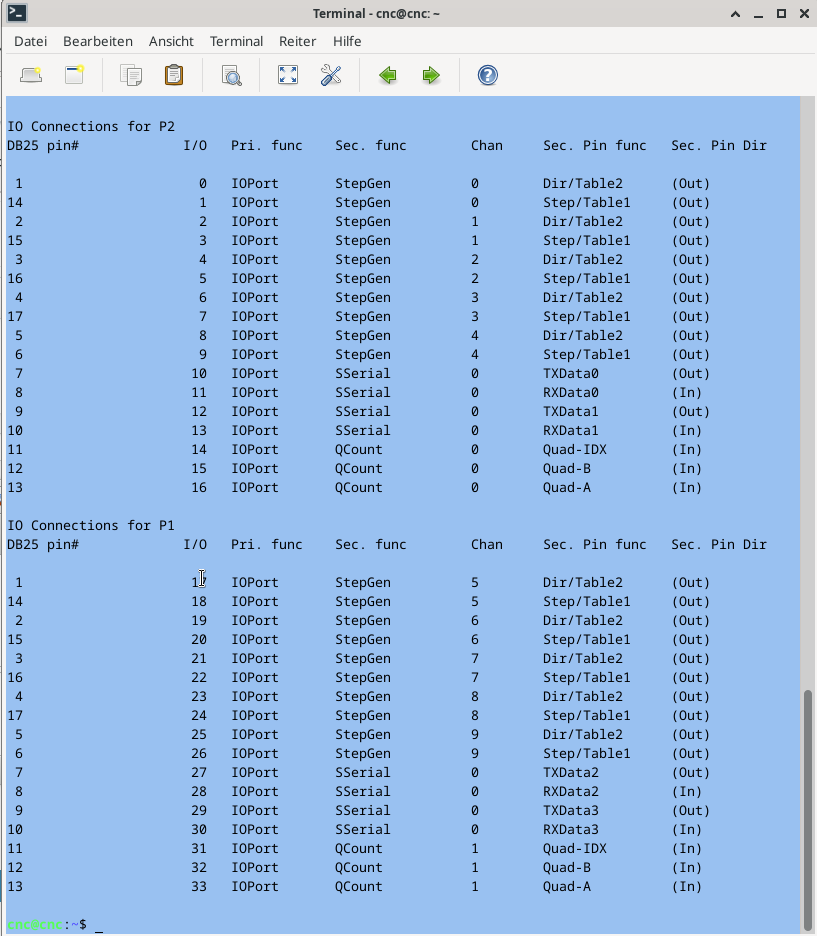Click 'RXData3' in the P1 table
817x936 pixels.
pos(571,830)
